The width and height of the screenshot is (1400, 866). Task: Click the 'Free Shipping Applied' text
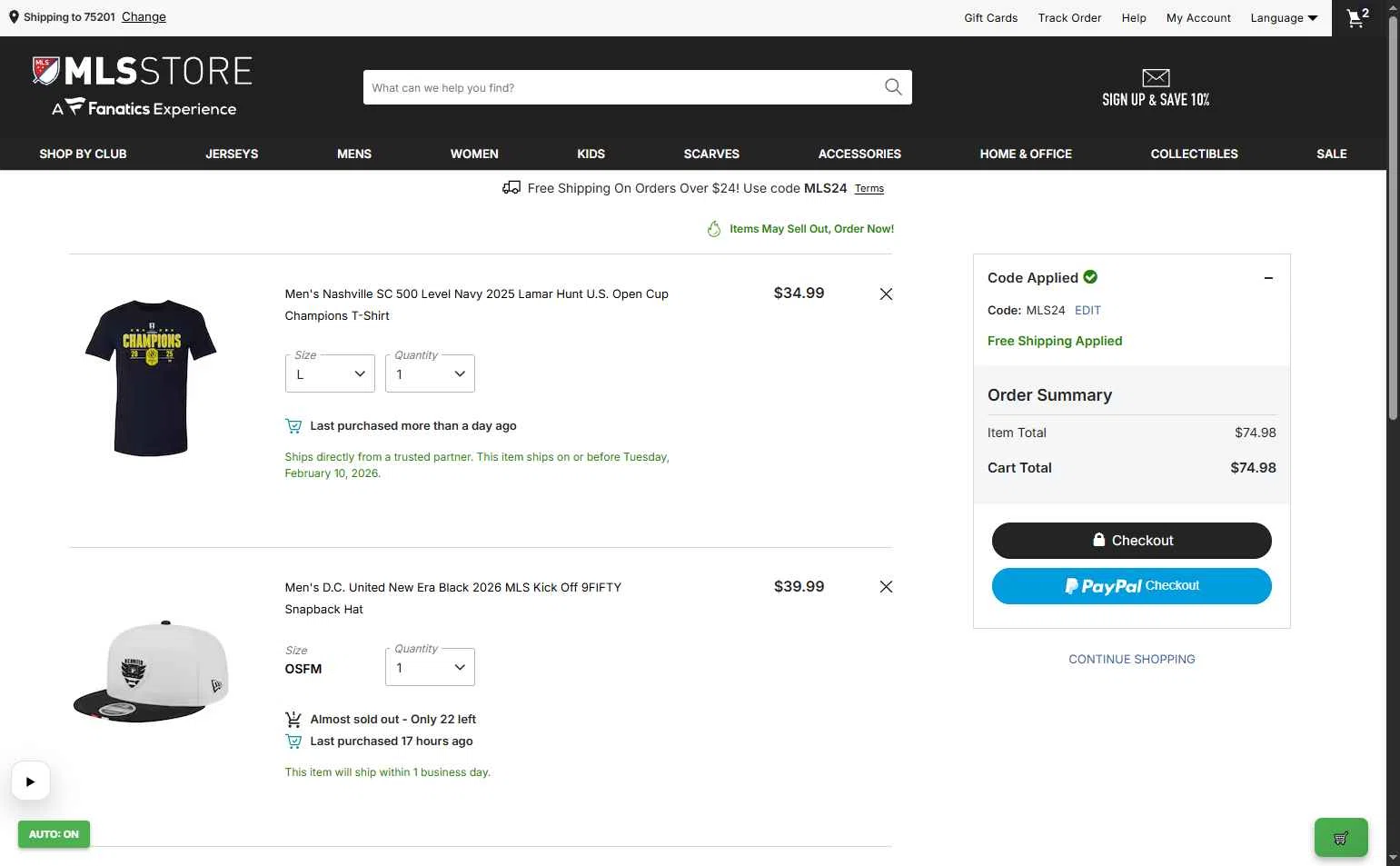(1055, 341)
